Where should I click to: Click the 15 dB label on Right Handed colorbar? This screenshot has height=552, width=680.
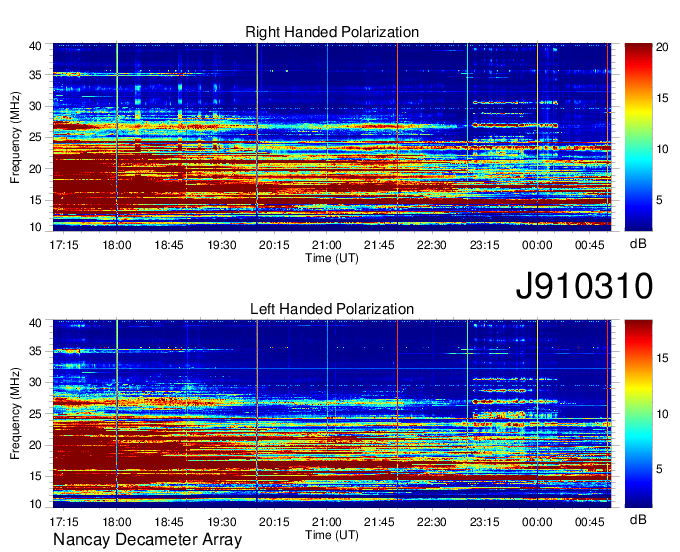pos(662,98)
